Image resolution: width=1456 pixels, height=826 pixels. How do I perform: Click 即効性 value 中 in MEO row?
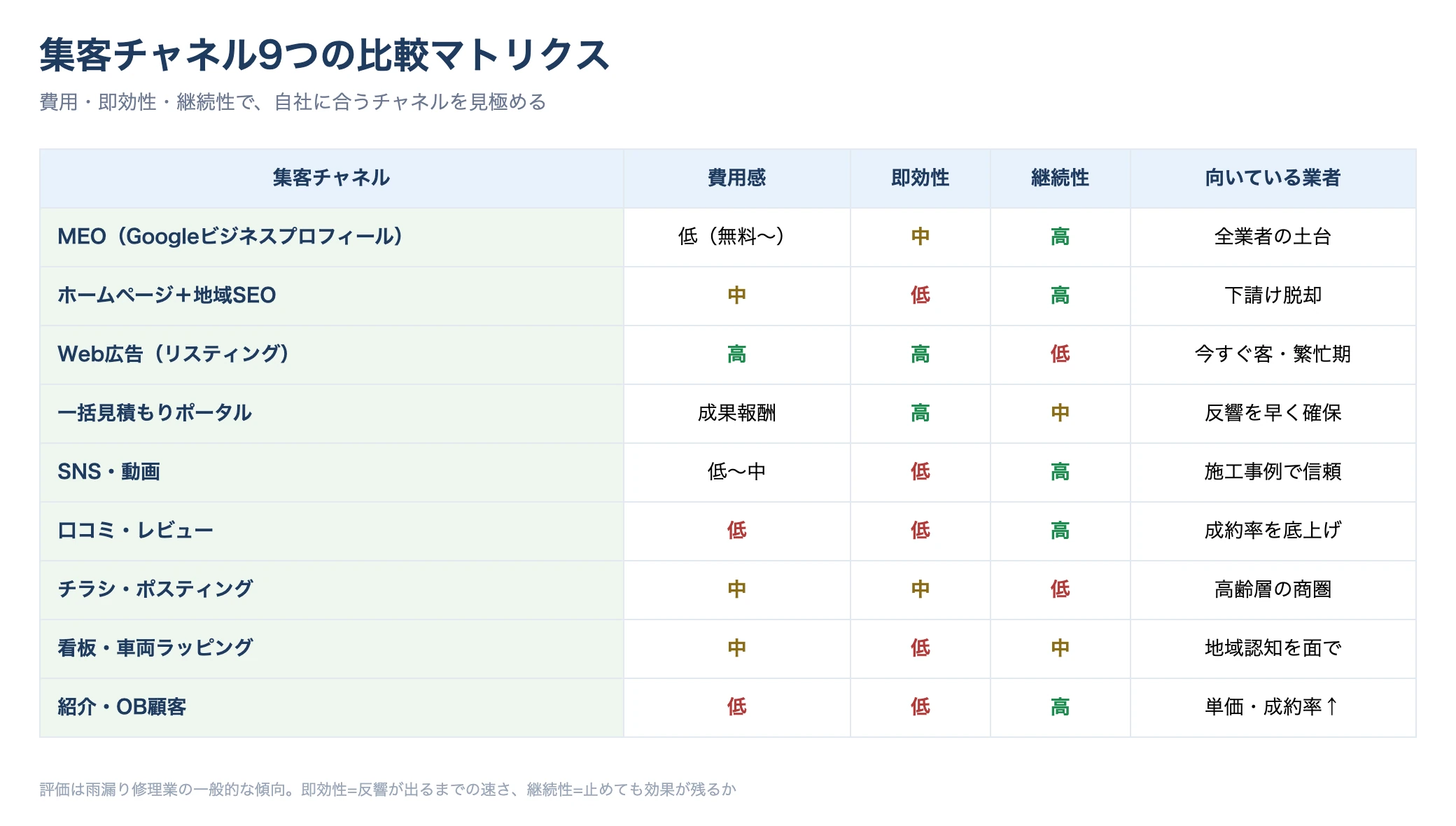pos(920,237)
